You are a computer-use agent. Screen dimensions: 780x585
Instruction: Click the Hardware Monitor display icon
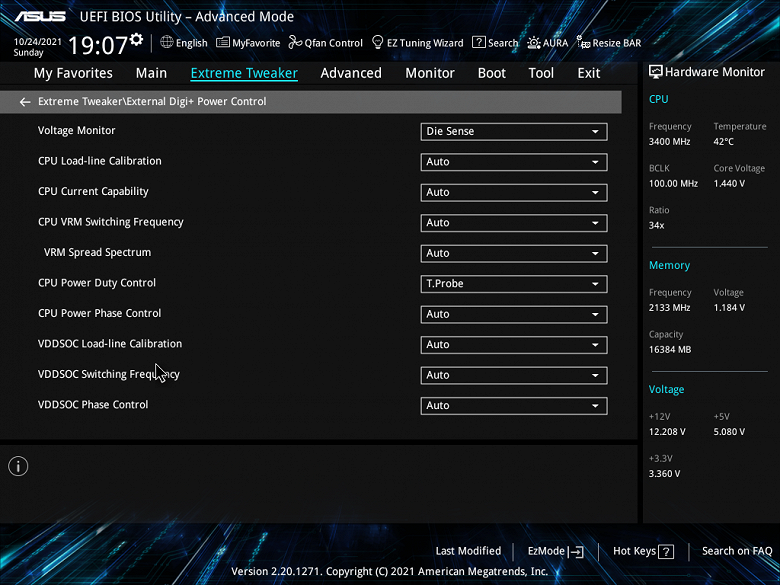[x=656, y=72]
